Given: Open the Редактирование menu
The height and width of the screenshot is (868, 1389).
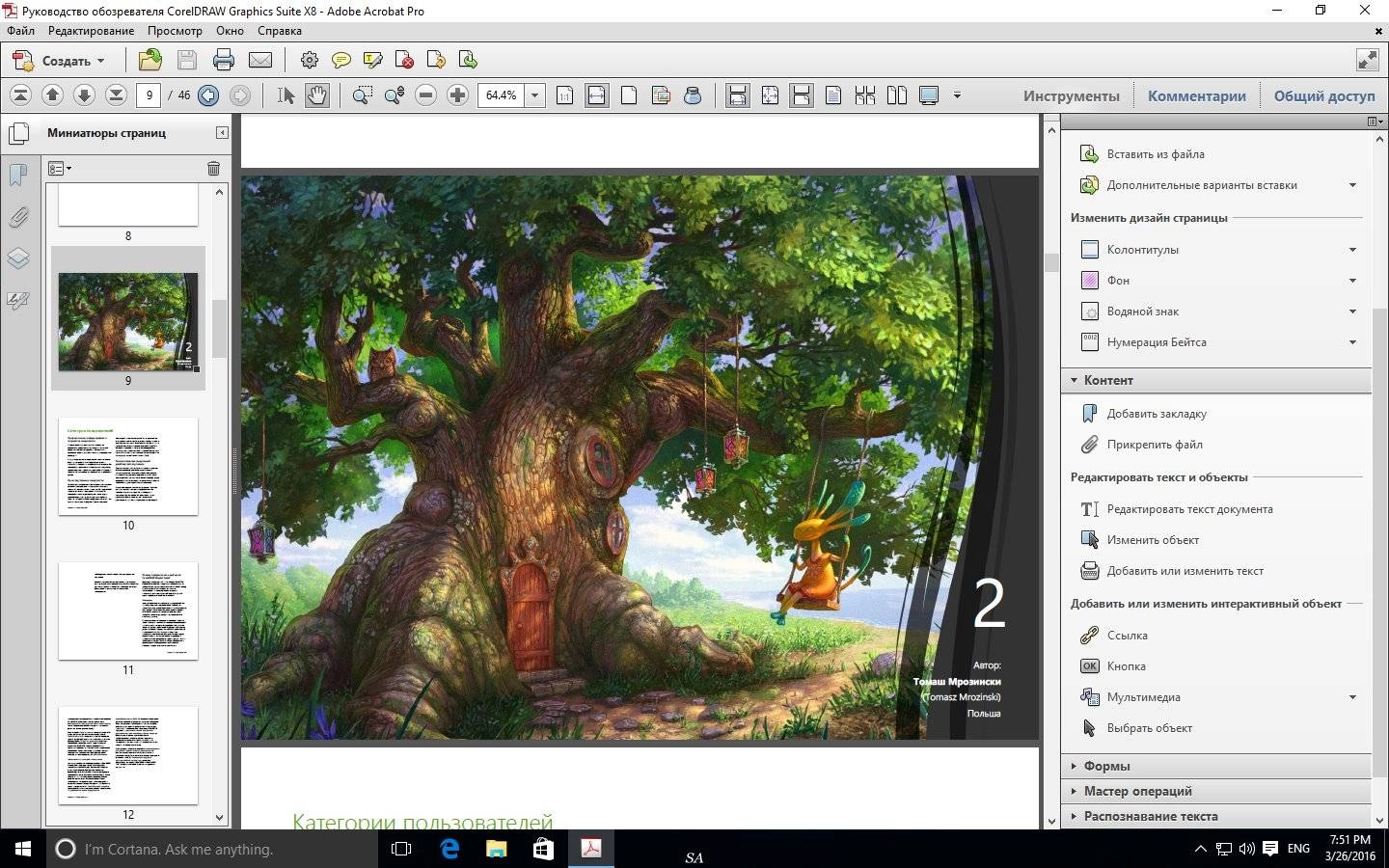Looking at the screenshot, I should click(91, 31).
